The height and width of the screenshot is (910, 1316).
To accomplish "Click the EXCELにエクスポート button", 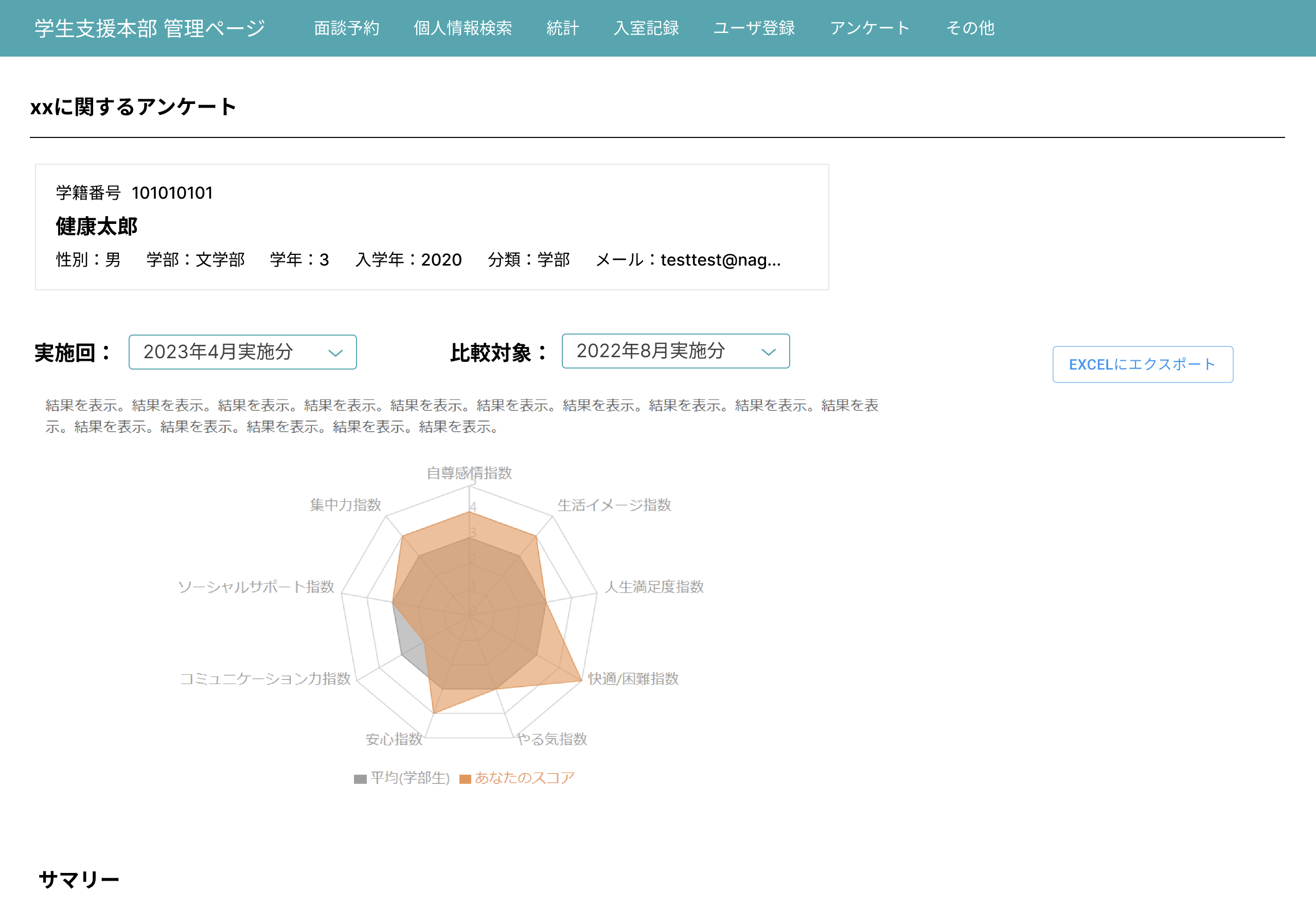I will click(x=1142, y=364).
